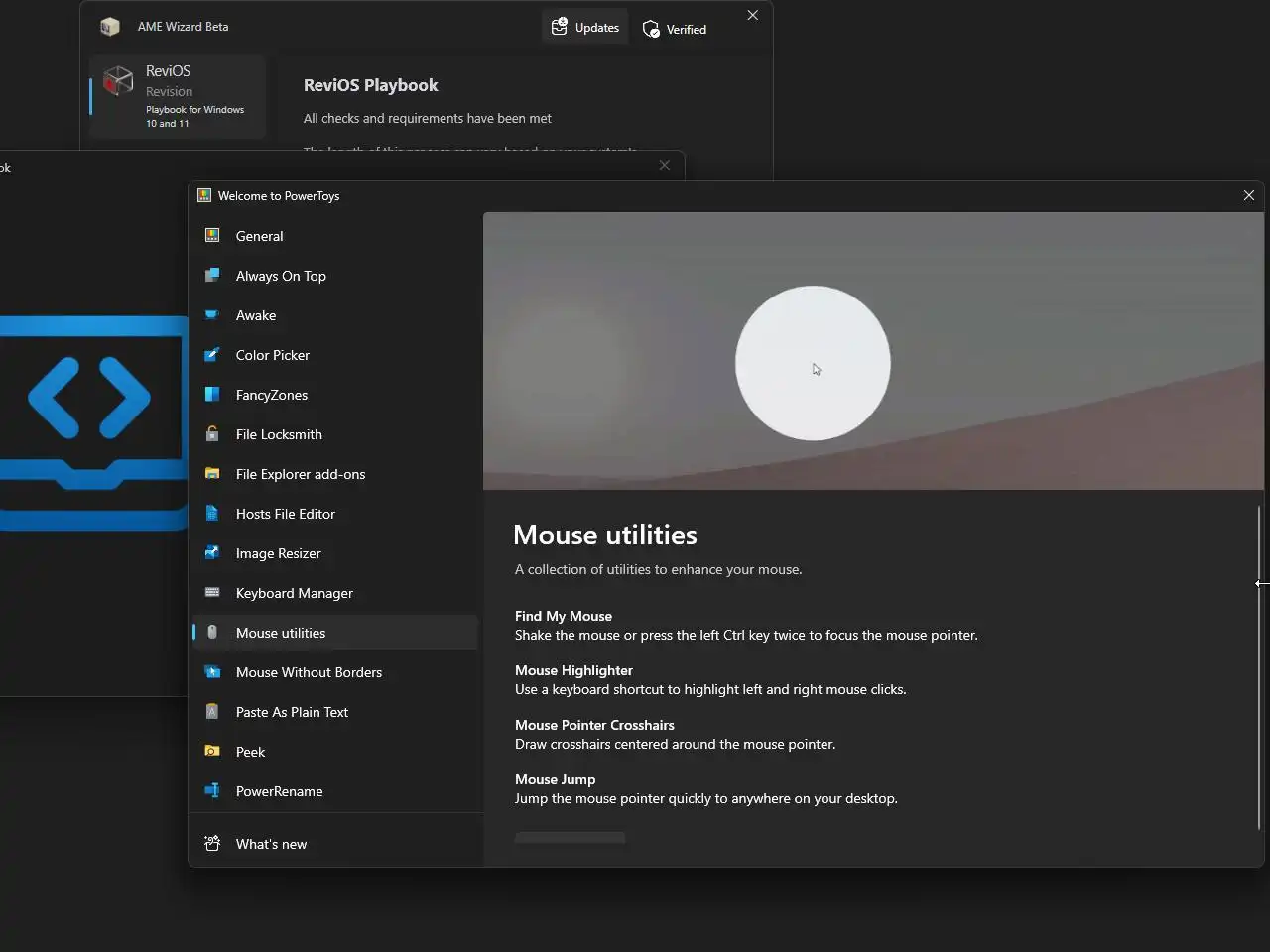Click 'All checks and requirements have been met'
The width and height of the screenshot is (1270, 952).
[428, 118]
